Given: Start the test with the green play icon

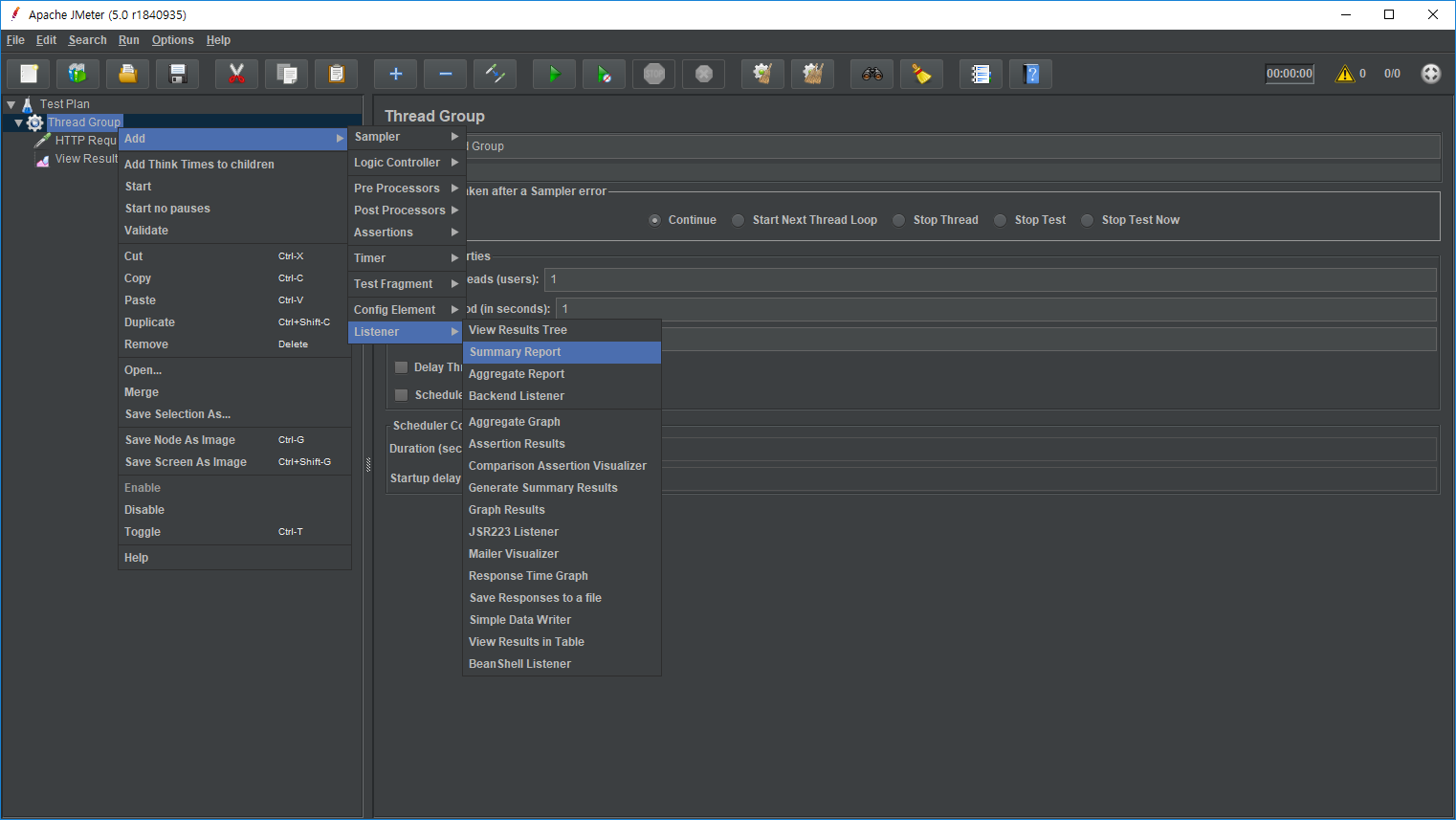Looking at the screenshot, I should [x=555, y=74].
